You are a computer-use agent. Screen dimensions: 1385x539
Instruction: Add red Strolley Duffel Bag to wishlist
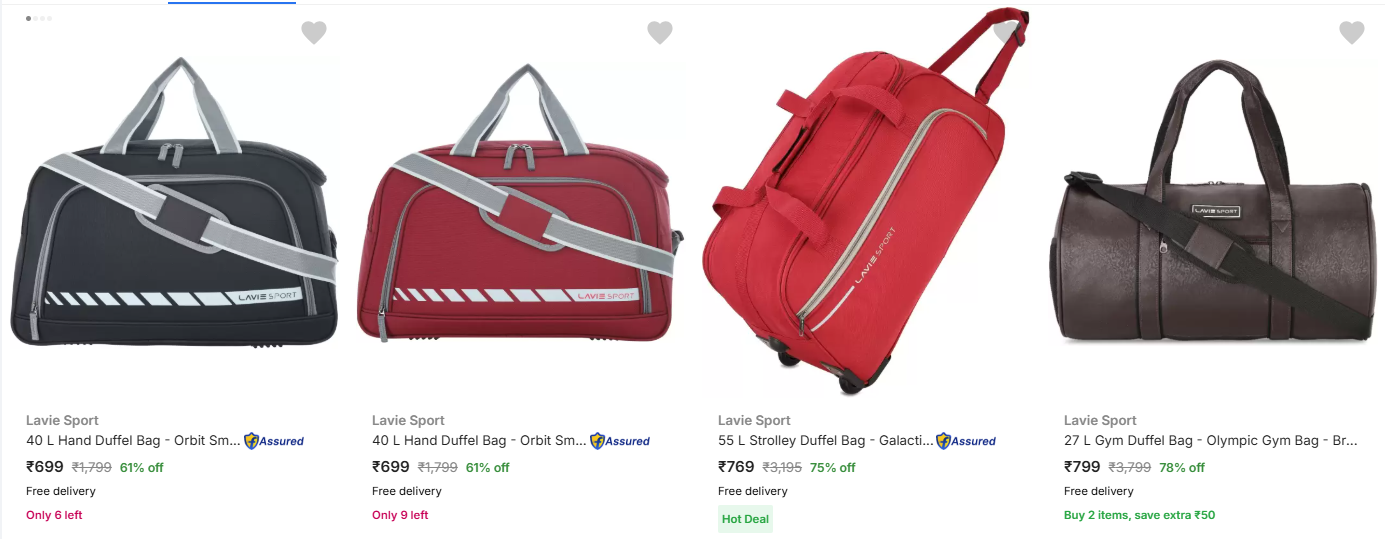click(x=1006, y=33)
